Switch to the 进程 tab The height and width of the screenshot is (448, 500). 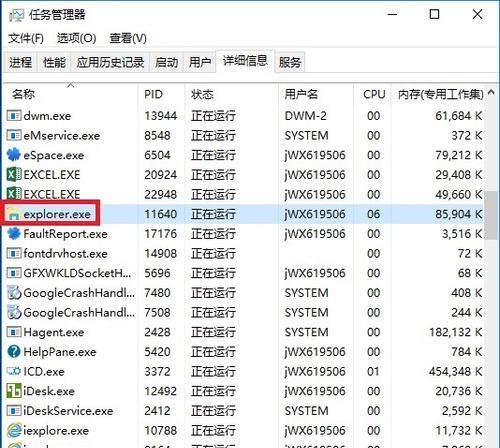[x=20, y=62]
